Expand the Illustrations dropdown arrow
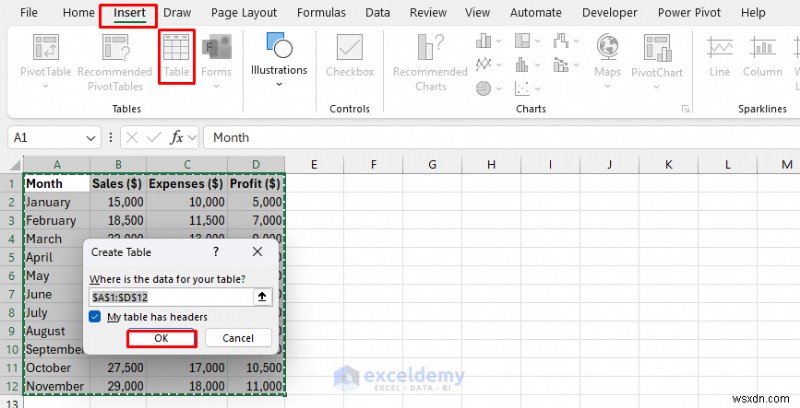Screen dimensions: 800x408 [279, 84]
